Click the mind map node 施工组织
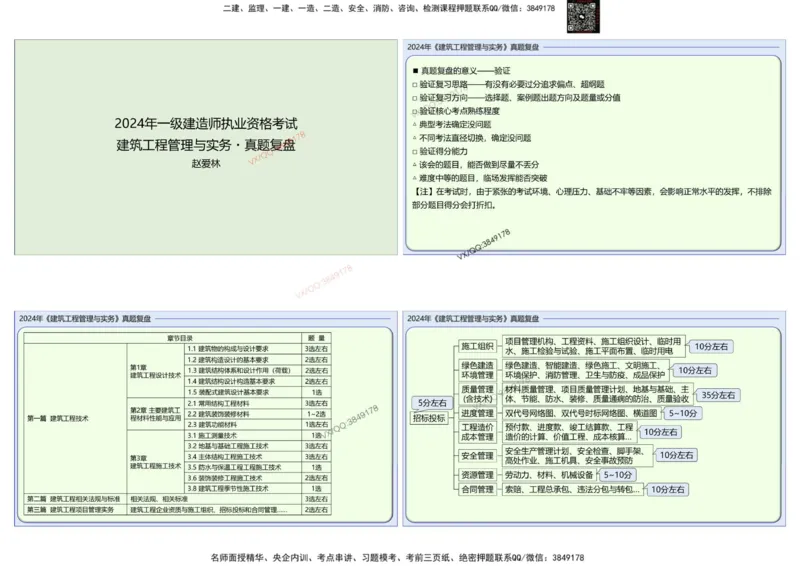Viewport: 800px width, 566px height. click(x=477, y=346)
